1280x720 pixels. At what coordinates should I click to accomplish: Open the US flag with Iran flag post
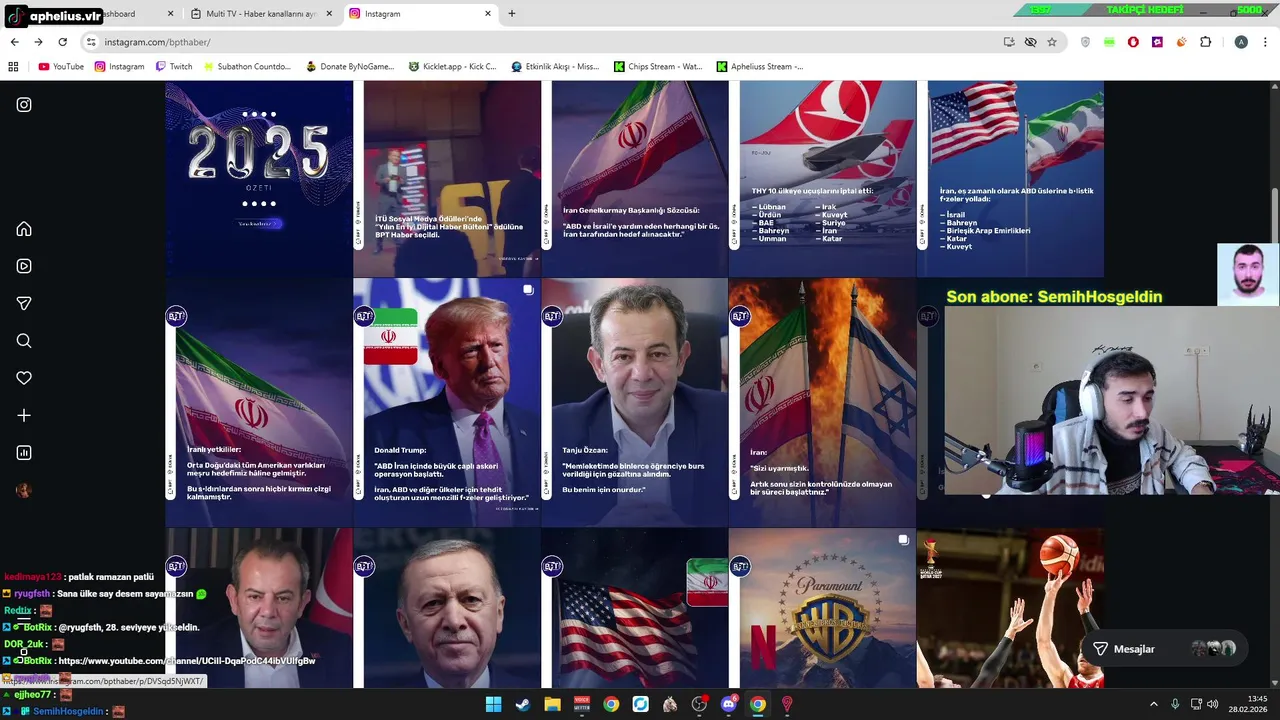pos(635,608)
